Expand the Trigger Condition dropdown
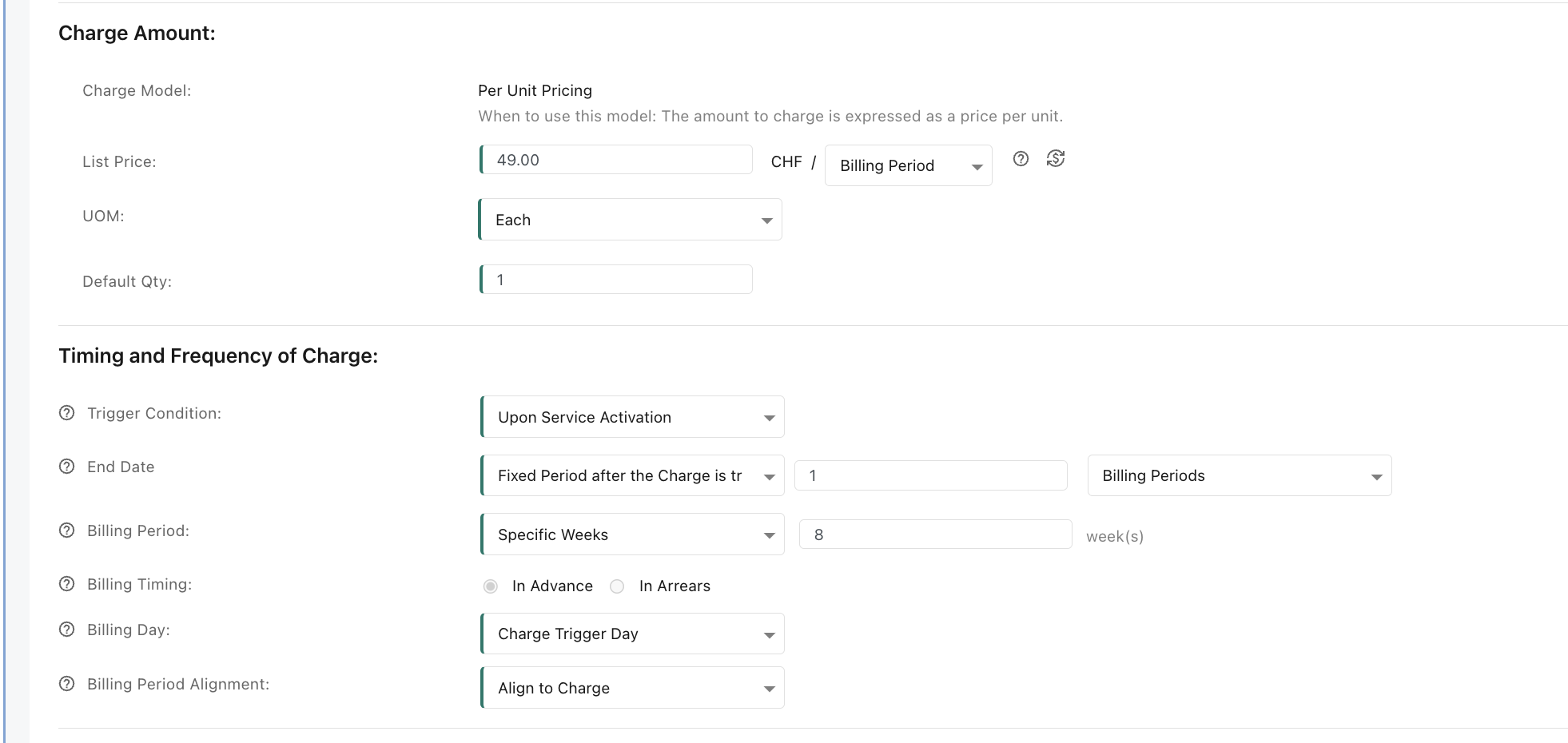Image resolution: width=1568 pixels, height=743 pixels. pyautogui.click(x=632, y=417)
